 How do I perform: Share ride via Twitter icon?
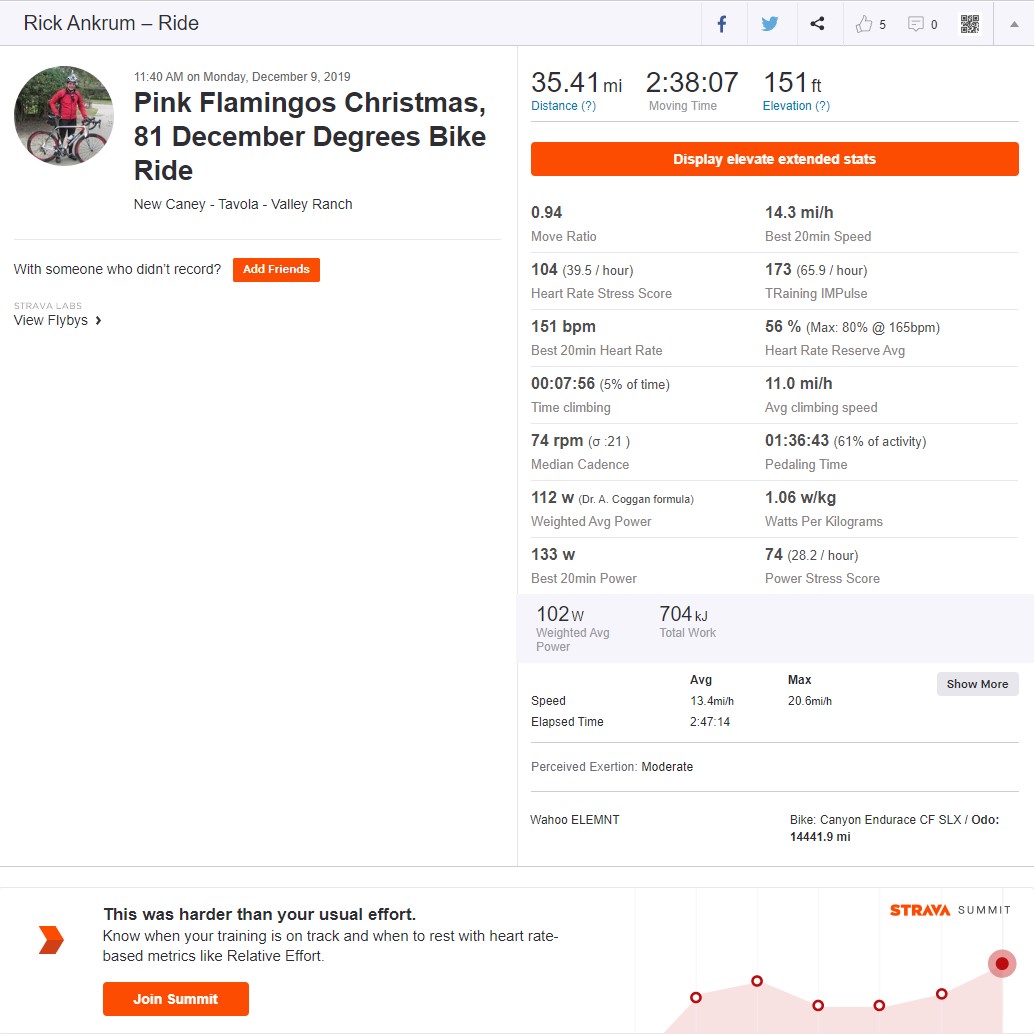[x=770, y=24]
